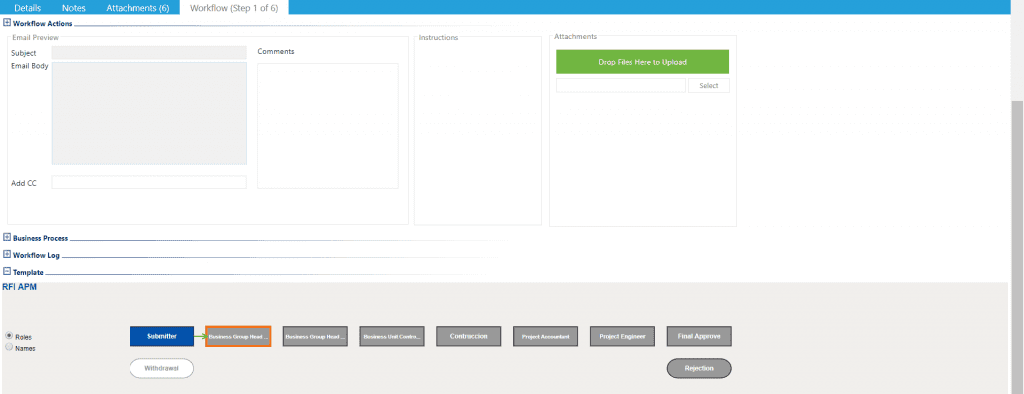Click the orange-bordered Business Group Head step
Viewport: 1024px width, 394px height.
click(238, 337)
